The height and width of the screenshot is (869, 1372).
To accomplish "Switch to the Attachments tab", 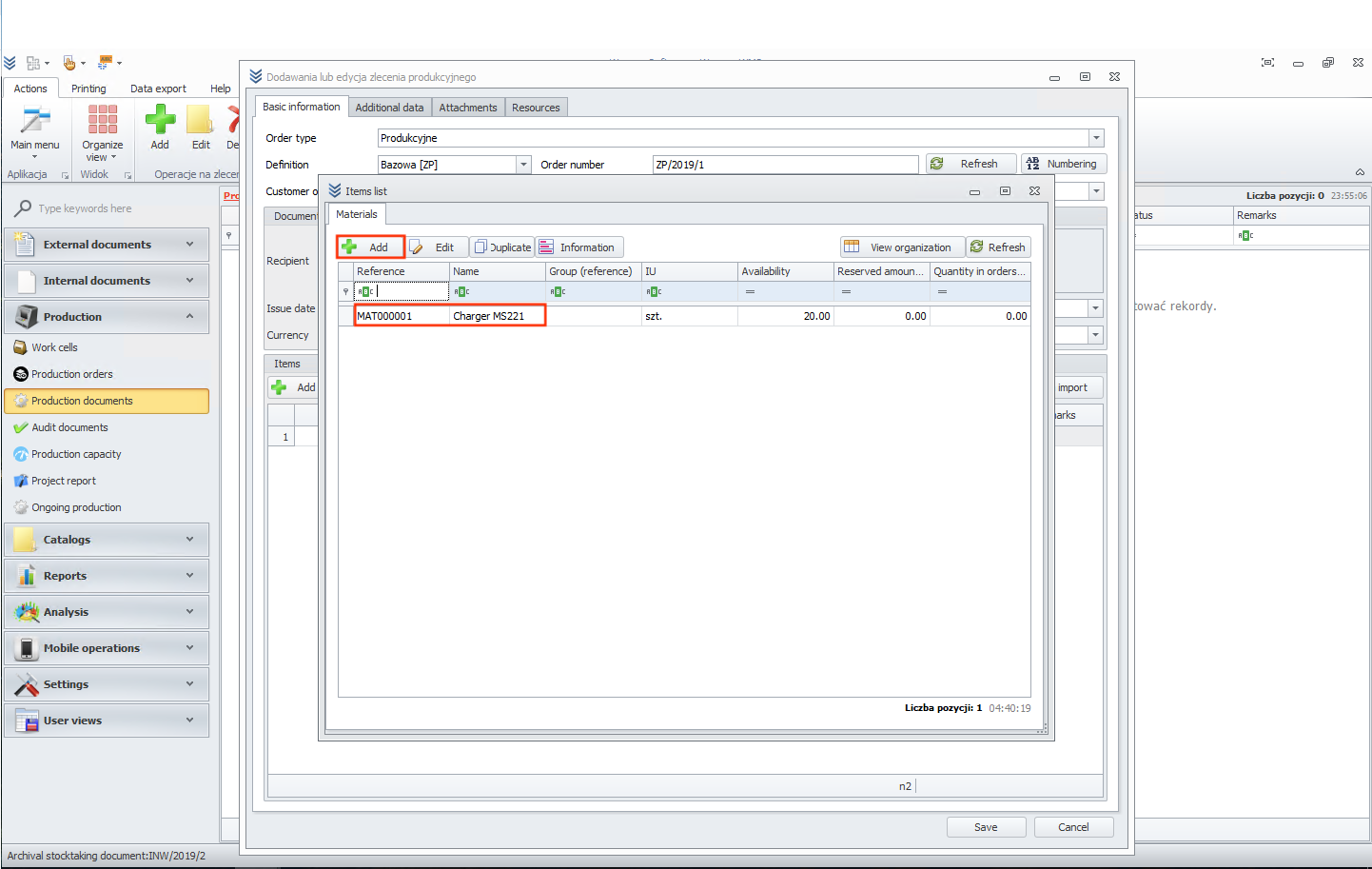I will pyautogui.click(x=468, y=108).
